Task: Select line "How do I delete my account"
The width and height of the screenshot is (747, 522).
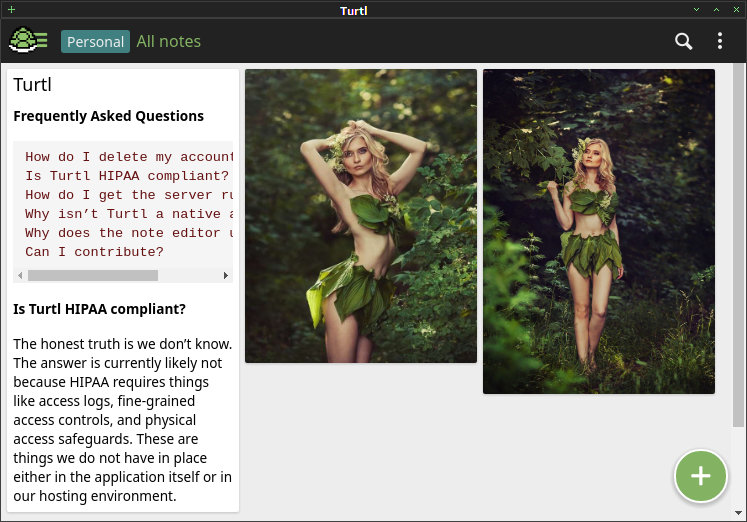Action: [x=129, y=157]
